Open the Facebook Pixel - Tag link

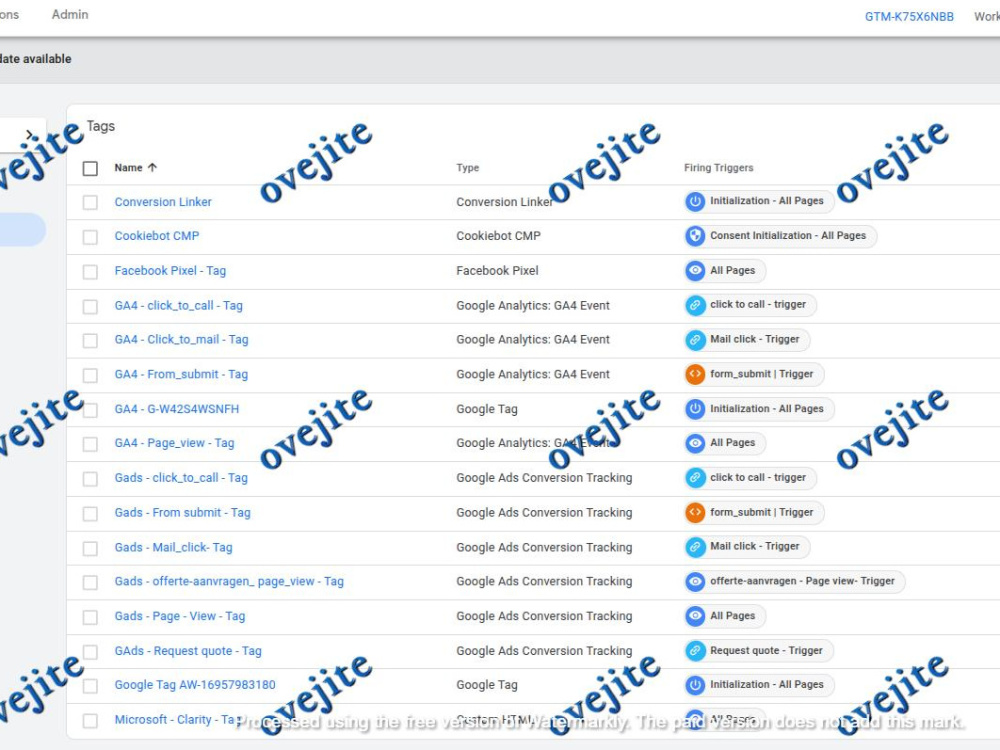170,270
